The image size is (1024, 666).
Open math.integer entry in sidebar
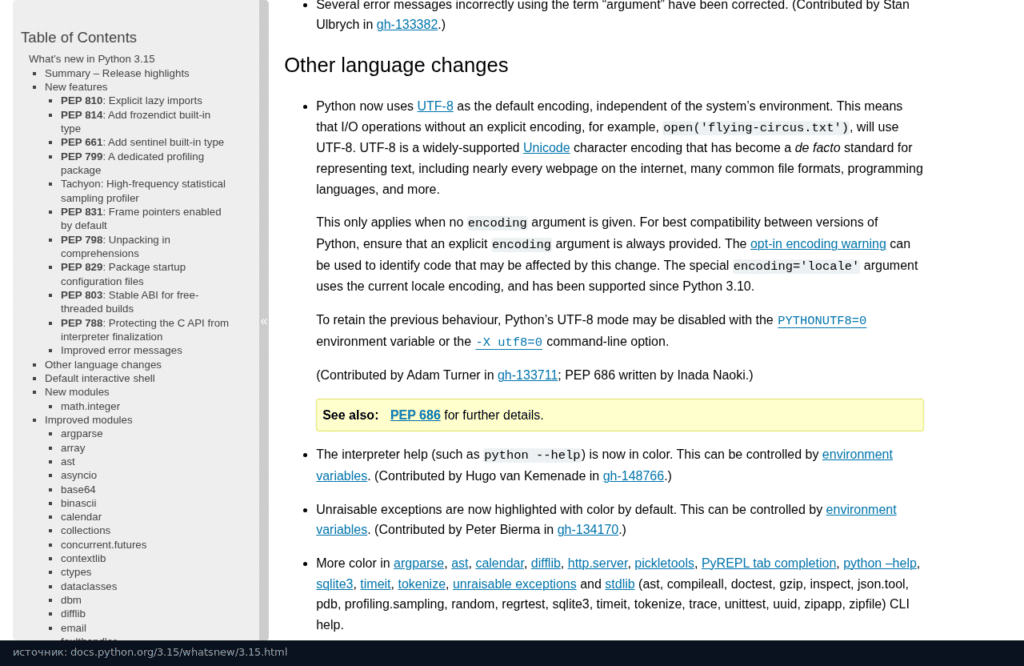coord(90,406)
